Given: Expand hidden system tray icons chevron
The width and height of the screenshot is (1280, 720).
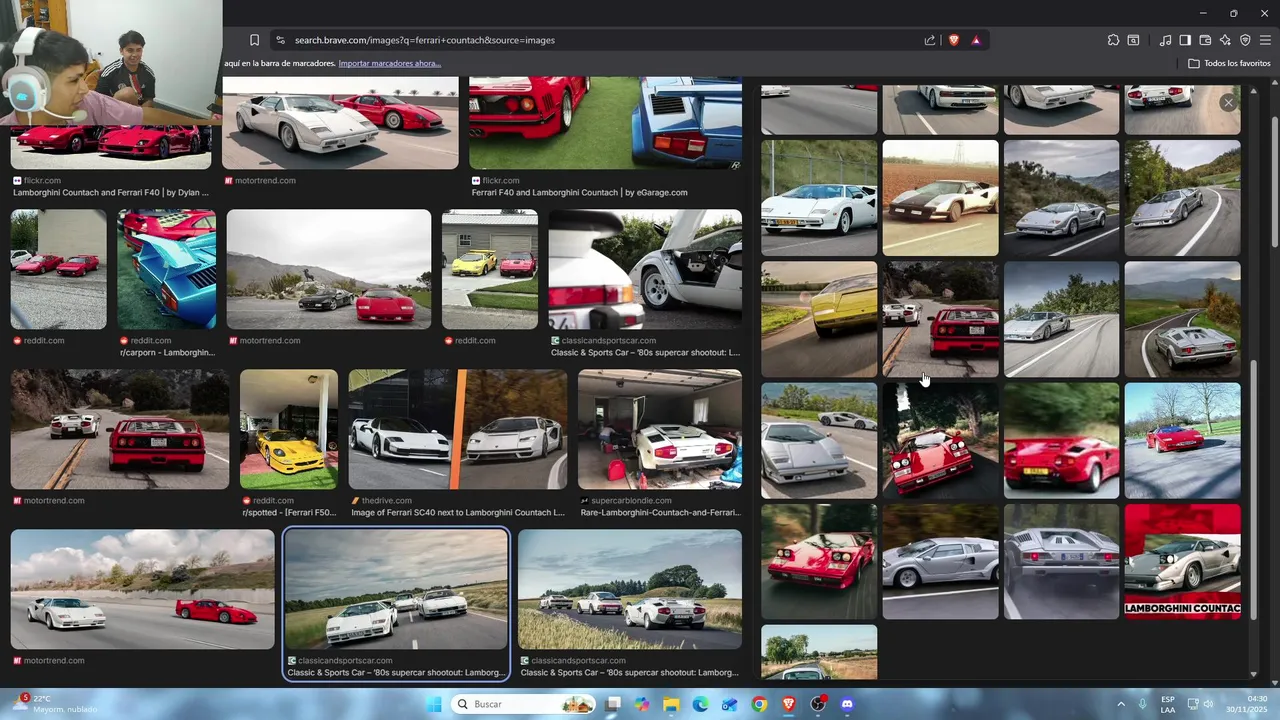Looking at the screenshot, I should (x=1121, y=704).
